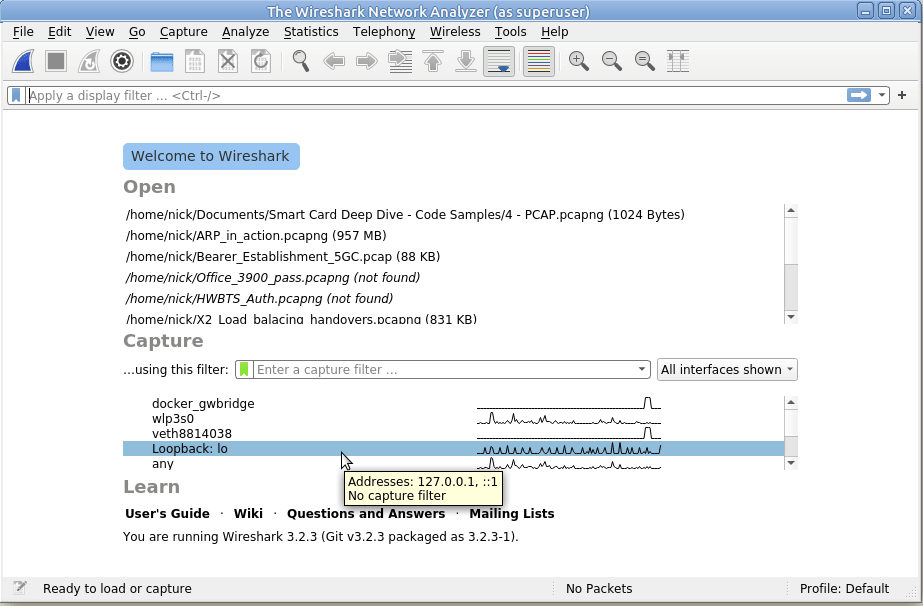This screenshot has height=606, width=923.
Task: Zoom in the main window text
Action: tap(579, 61)
